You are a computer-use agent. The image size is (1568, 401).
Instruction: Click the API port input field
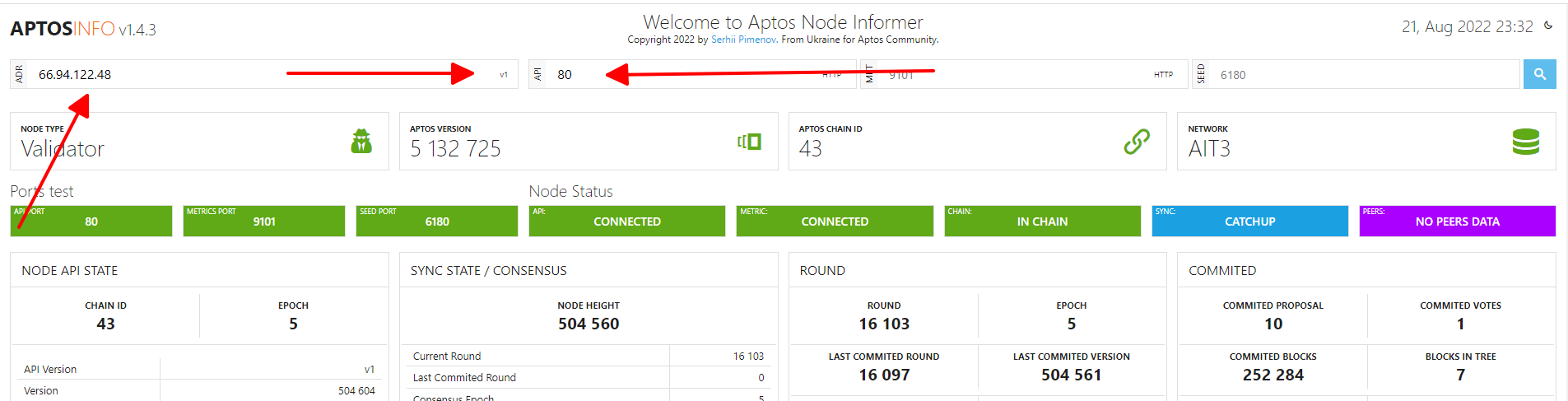[683, 75]
